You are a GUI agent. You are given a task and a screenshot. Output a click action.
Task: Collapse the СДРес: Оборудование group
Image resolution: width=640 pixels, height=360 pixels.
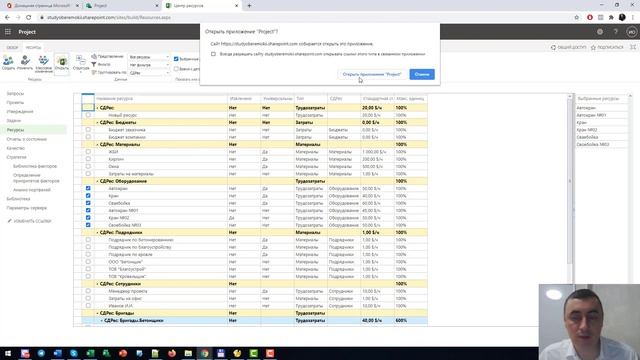pyautogui.click(x=97, y=181)
